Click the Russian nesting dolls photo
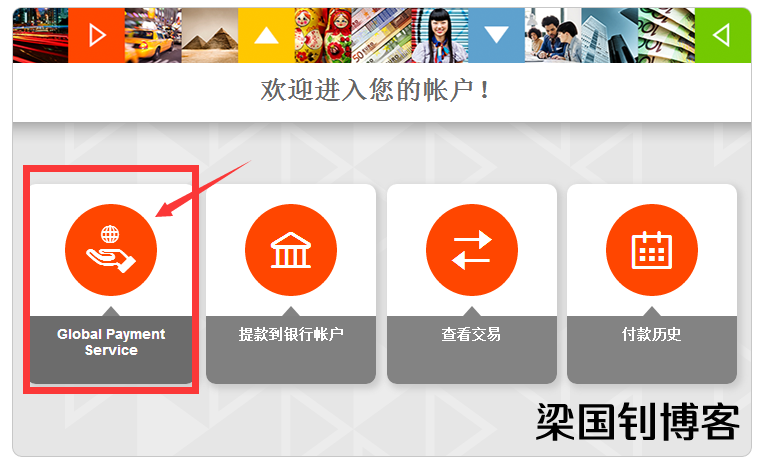758x463 pixels. [x=323, y=35]
